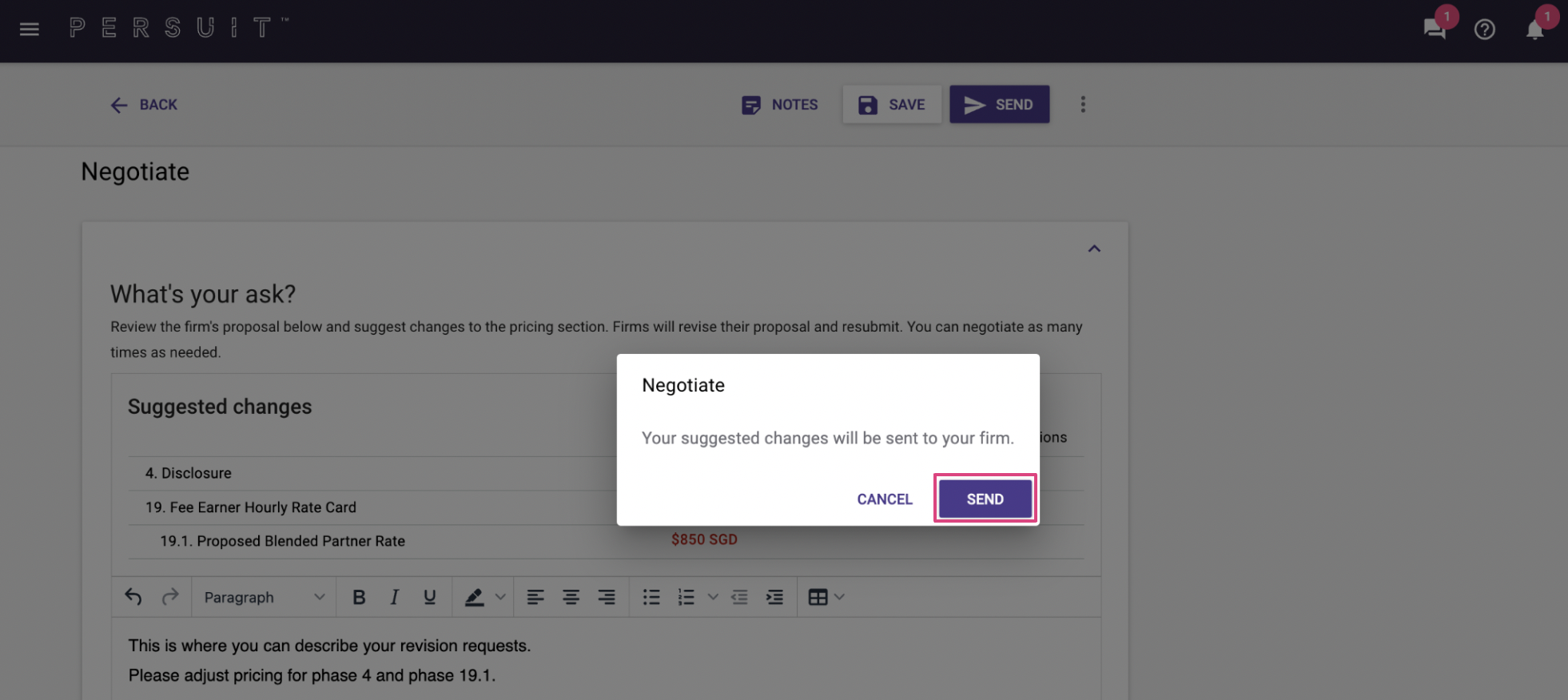Screen dimensions: 1568x700
Task: Align text right
Action: coord(607,597)
